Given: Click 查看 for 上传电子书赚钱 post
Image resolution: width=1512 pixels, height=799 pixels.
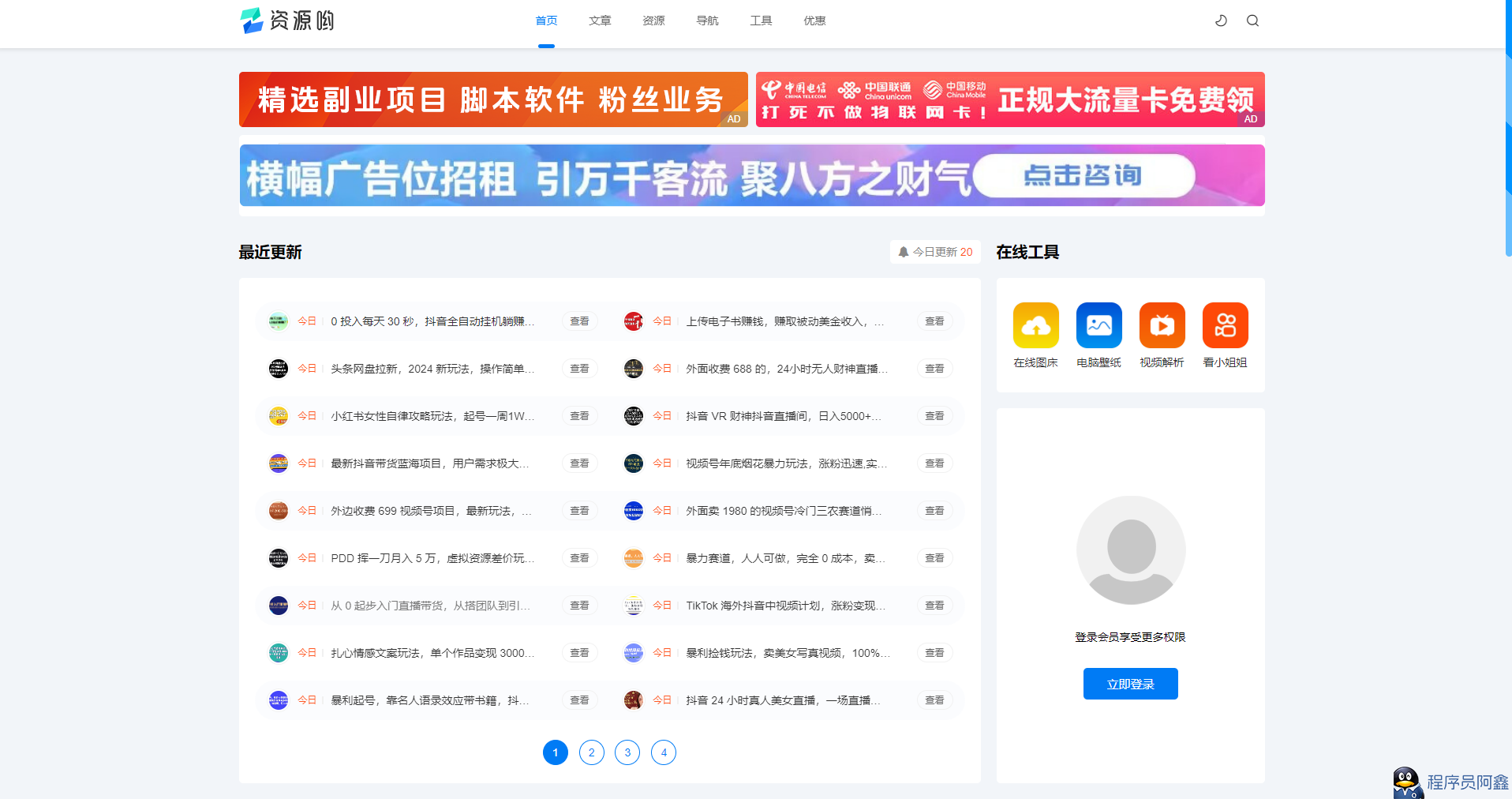Looking at the screenshot, I should pos(935,321).
